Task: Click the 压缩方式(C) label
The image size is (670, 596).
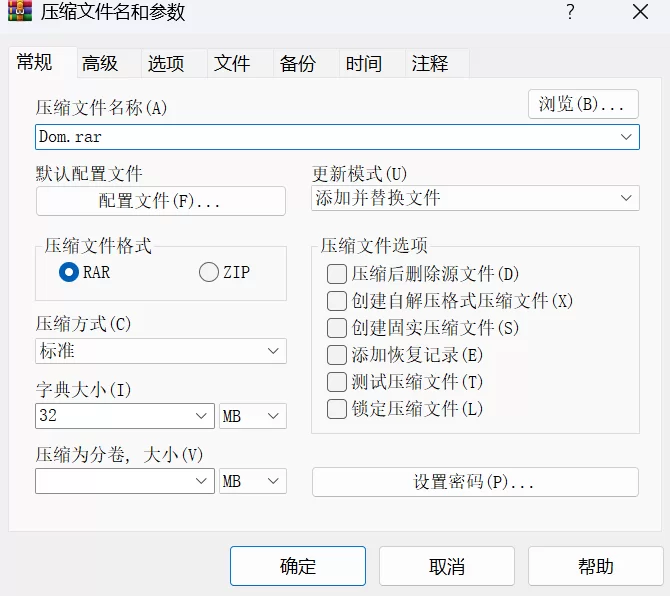Action: tap(83, 324)
